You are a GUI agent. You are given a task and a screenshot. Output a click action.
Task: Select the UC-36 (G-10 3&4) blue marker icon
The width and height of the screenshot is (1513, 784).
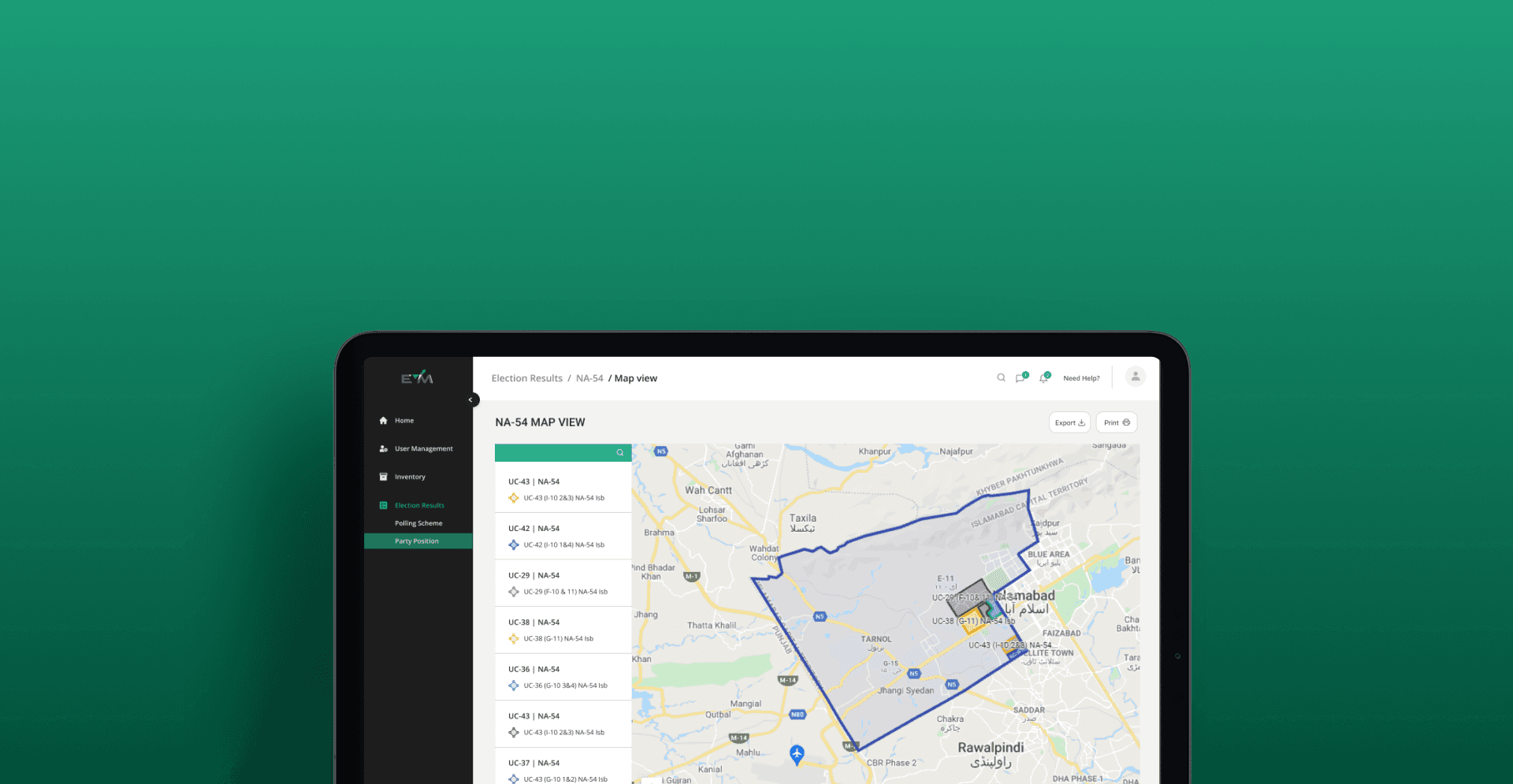click(x=514, y=686)
